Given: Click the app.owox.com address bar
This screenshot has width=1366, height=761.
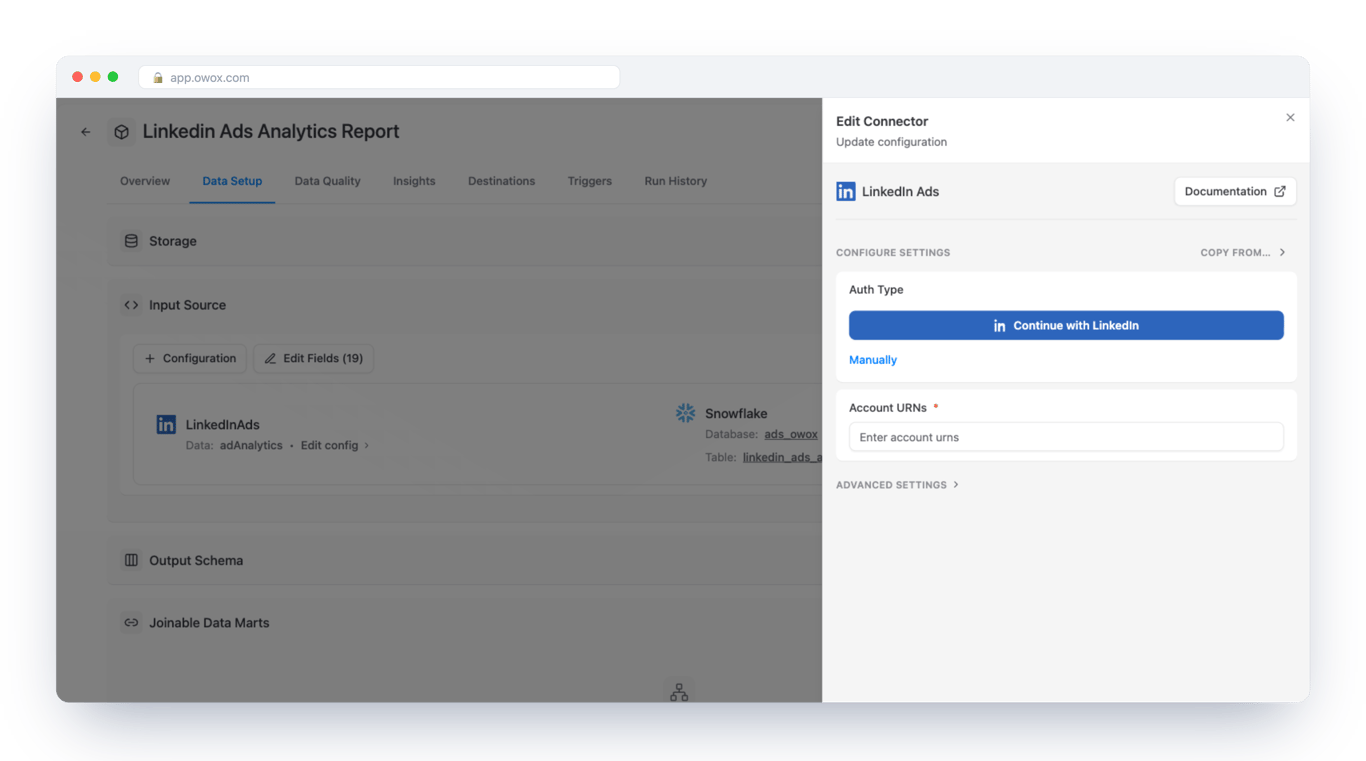Looking at the screenshot, I should click(379, 78).
